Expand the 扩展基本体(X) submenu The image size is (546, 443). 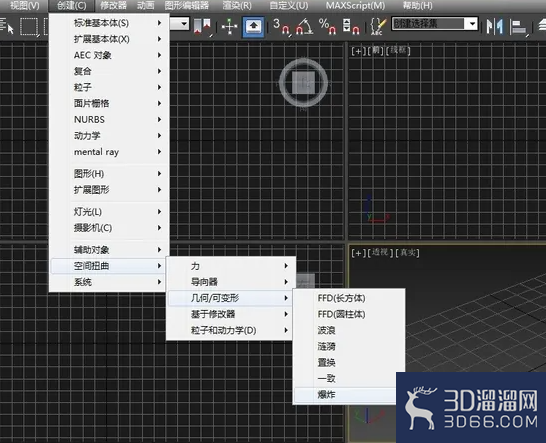[109, 39]
